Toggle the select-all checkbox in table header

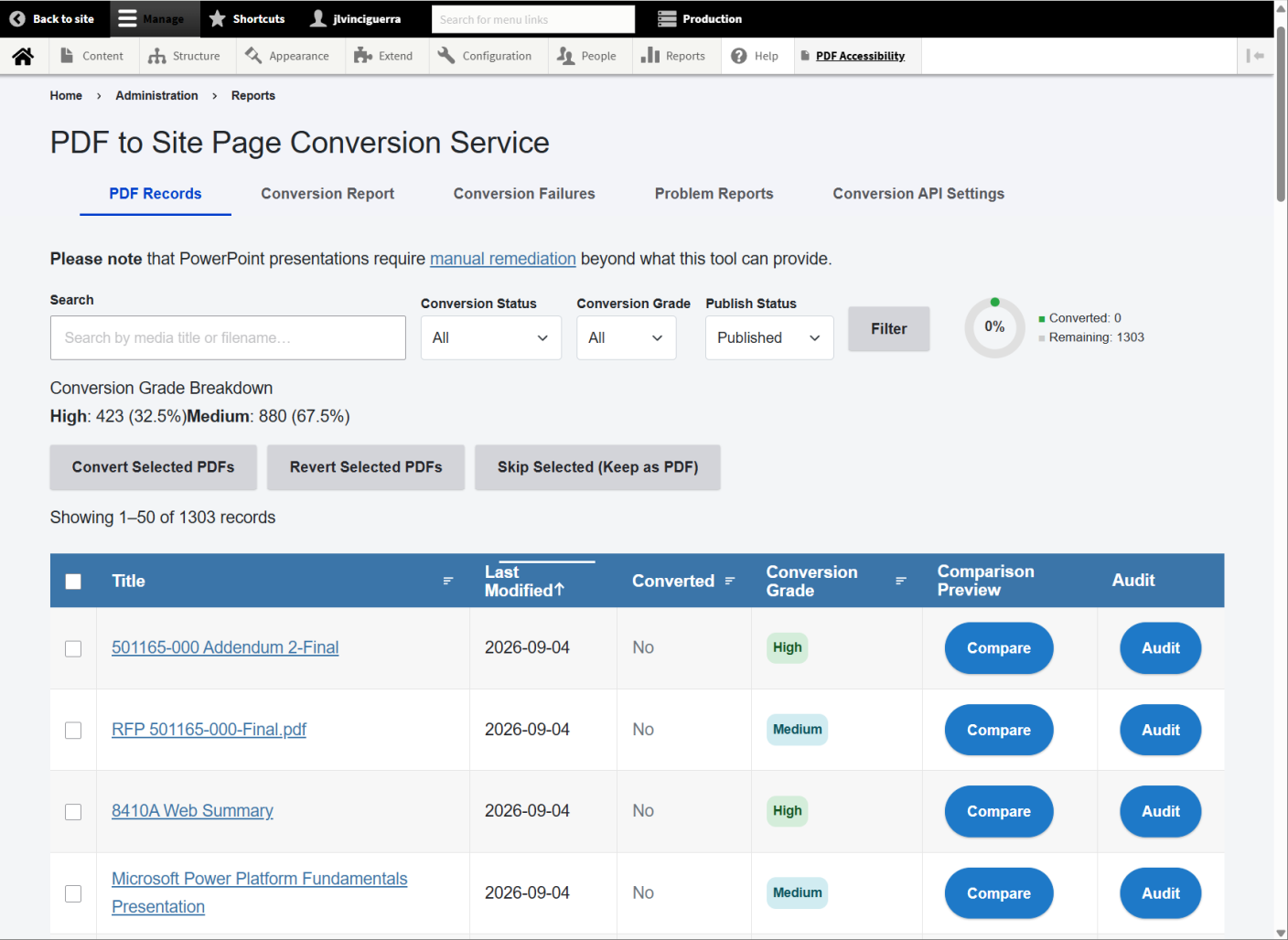(x=73, y=582)
